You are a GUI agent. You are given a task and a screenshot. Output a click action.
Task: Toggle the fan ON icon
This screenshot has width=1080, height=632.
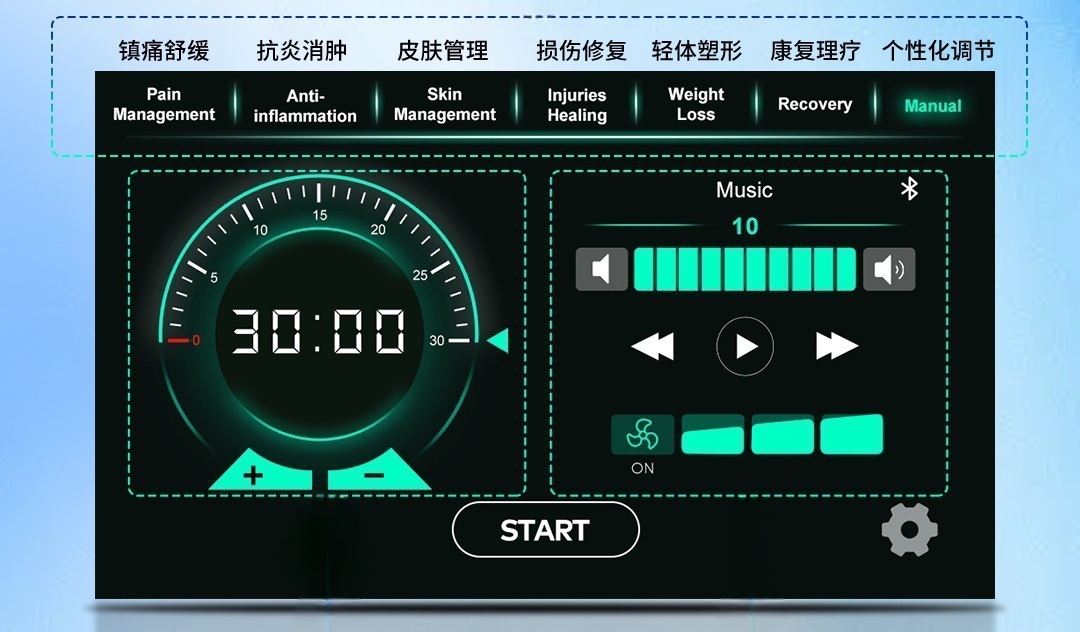click(642, 435)
